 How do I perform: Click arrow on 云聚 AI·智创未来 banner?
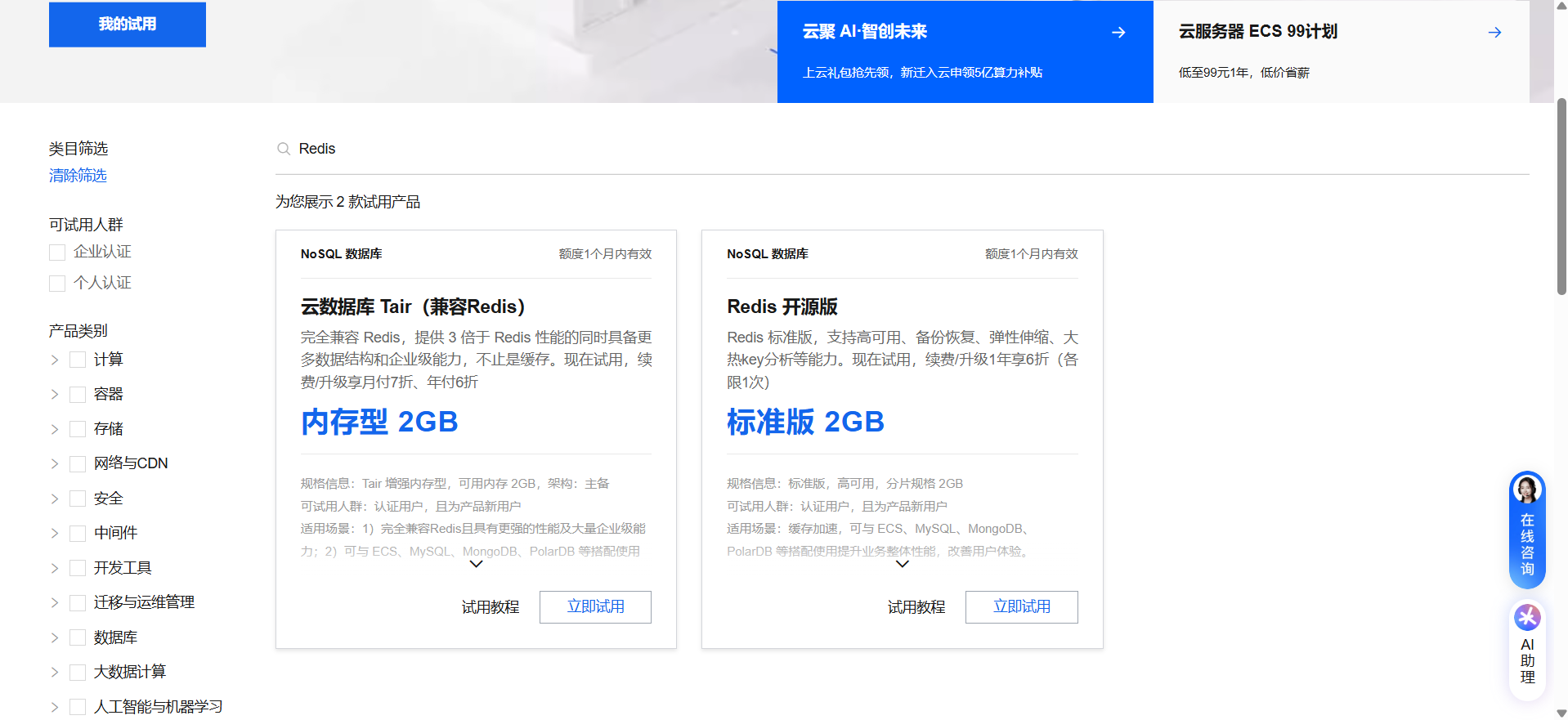pos(1119,32)
